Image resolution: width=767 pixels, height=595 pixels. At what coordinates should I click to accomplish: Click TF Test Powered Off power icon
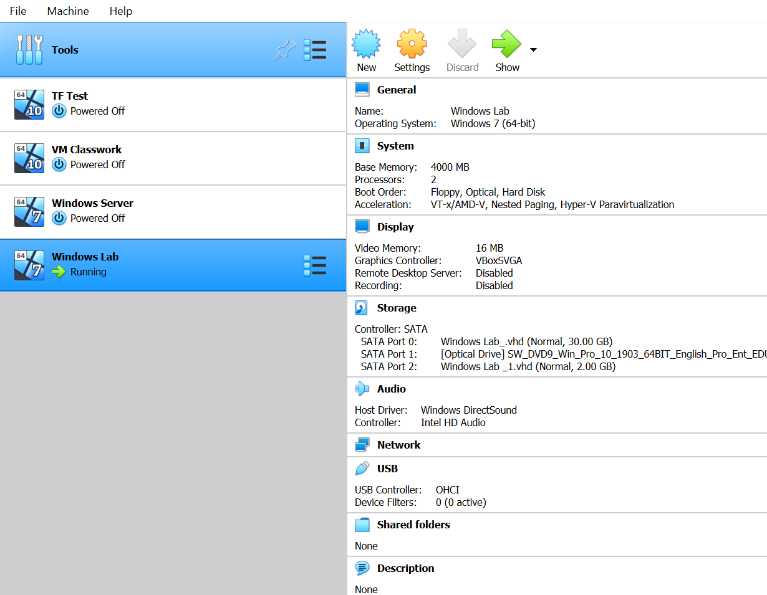click(59, 111)
